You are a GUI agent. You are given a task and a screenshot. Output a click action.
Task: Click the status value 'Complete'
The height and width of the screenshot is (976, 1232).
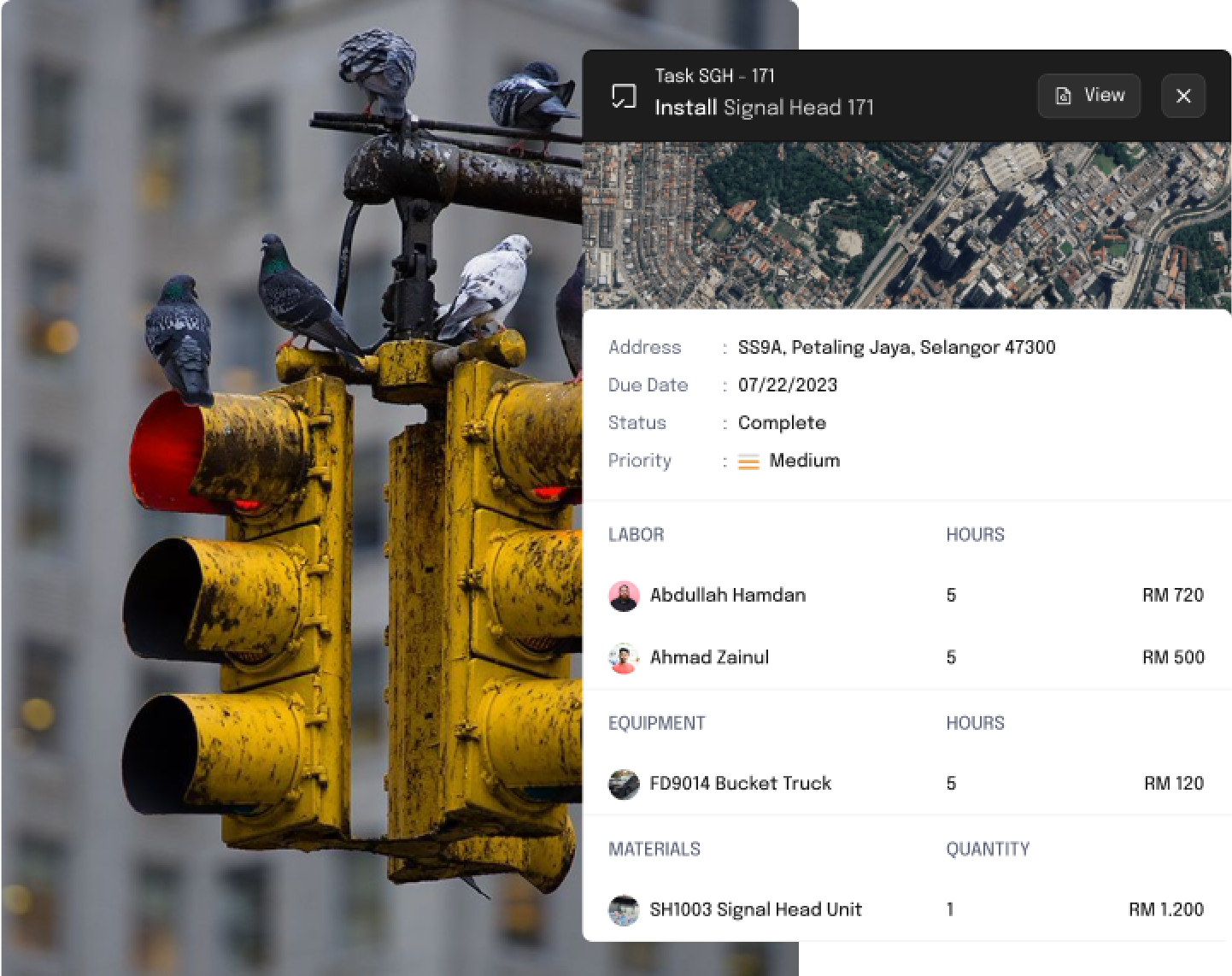click(782, 423)
